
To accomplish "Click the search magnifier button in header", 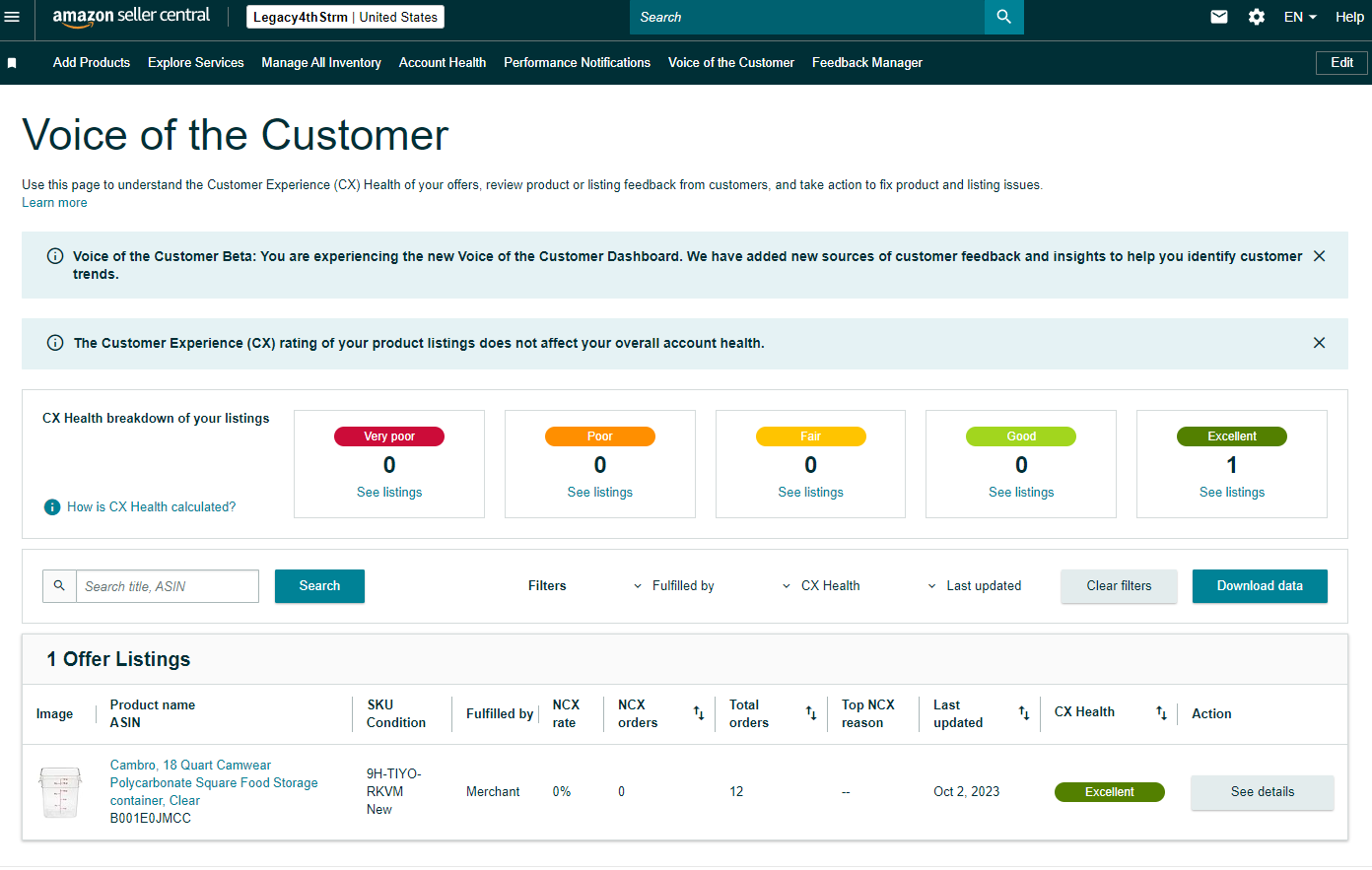I will coord(1003,17).
